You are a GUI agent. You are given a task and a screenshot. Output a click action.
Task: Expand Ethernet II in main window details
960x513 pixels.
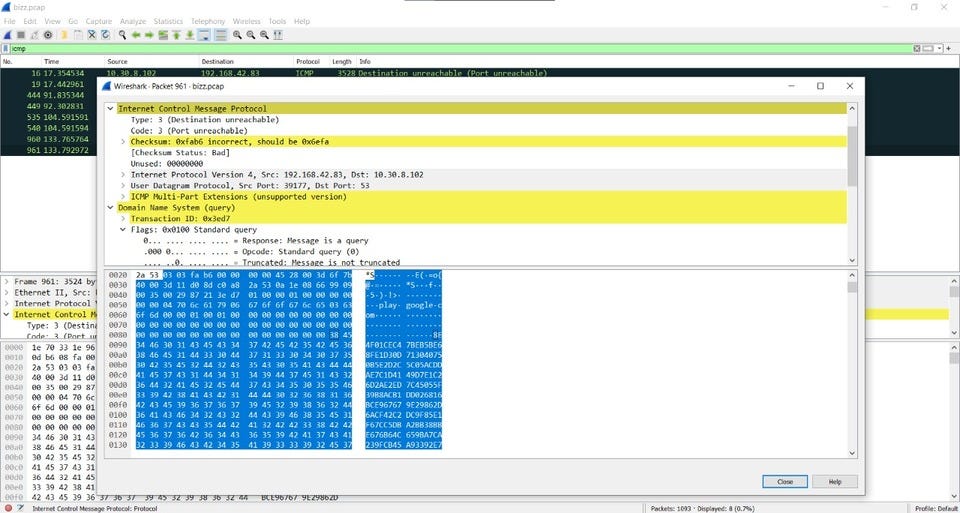pyautogui.click(x=7, y=293)
